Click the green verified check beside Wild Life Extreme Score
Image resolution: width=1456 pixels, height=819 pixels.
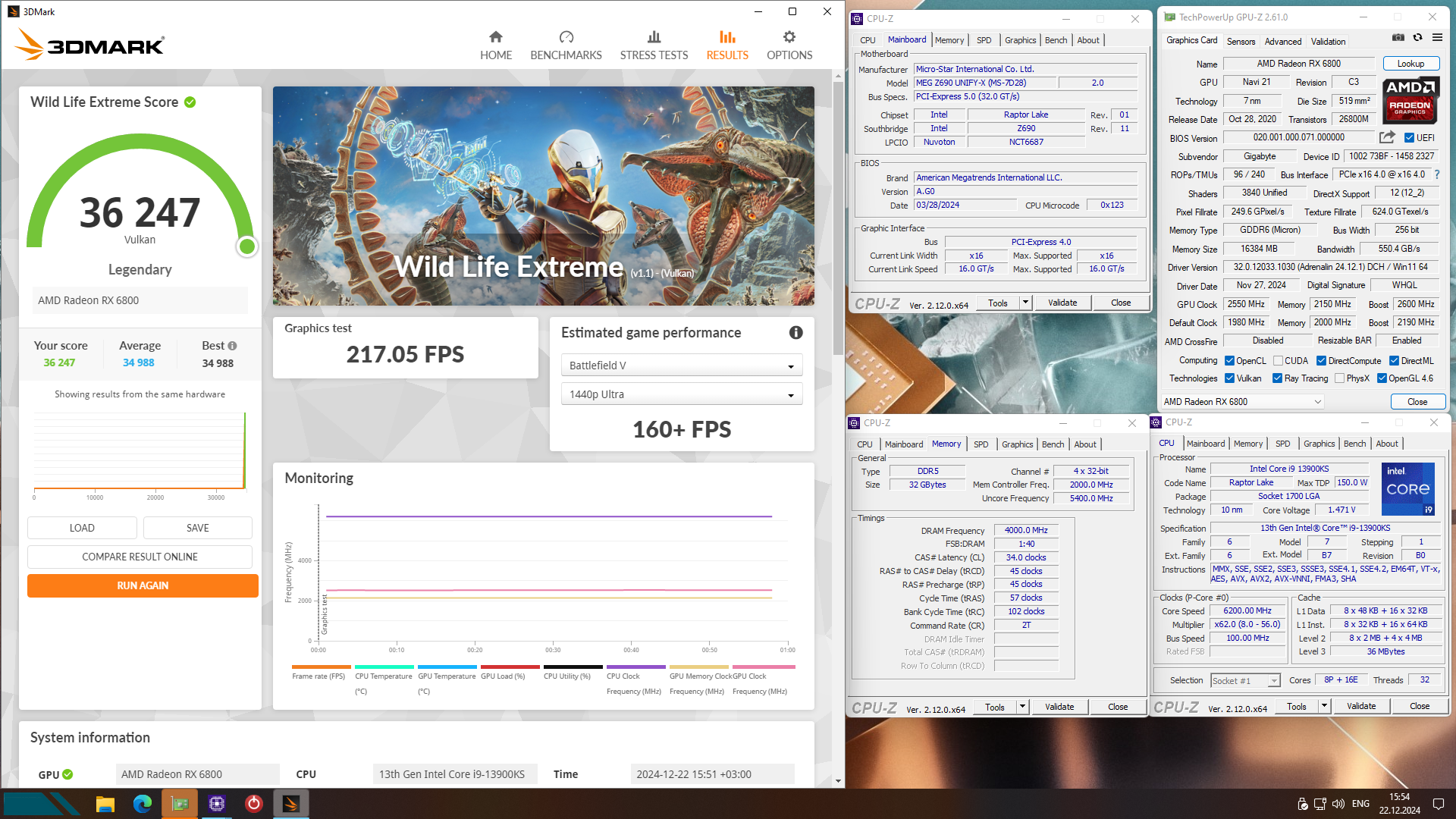pyautogui.click(x=190, y=102)
